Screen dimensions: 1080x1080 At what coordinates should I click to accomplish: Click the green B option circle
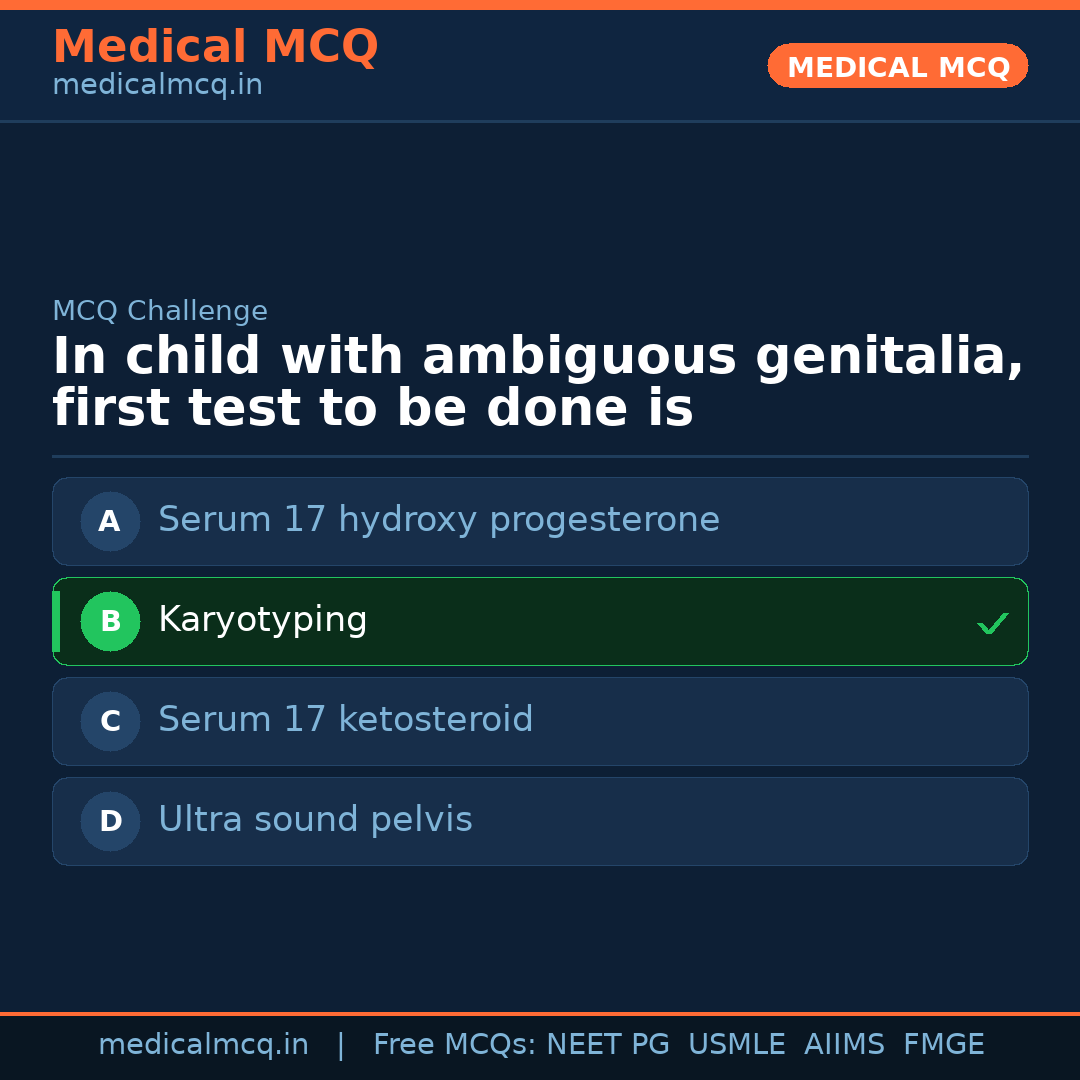(110, 621)
